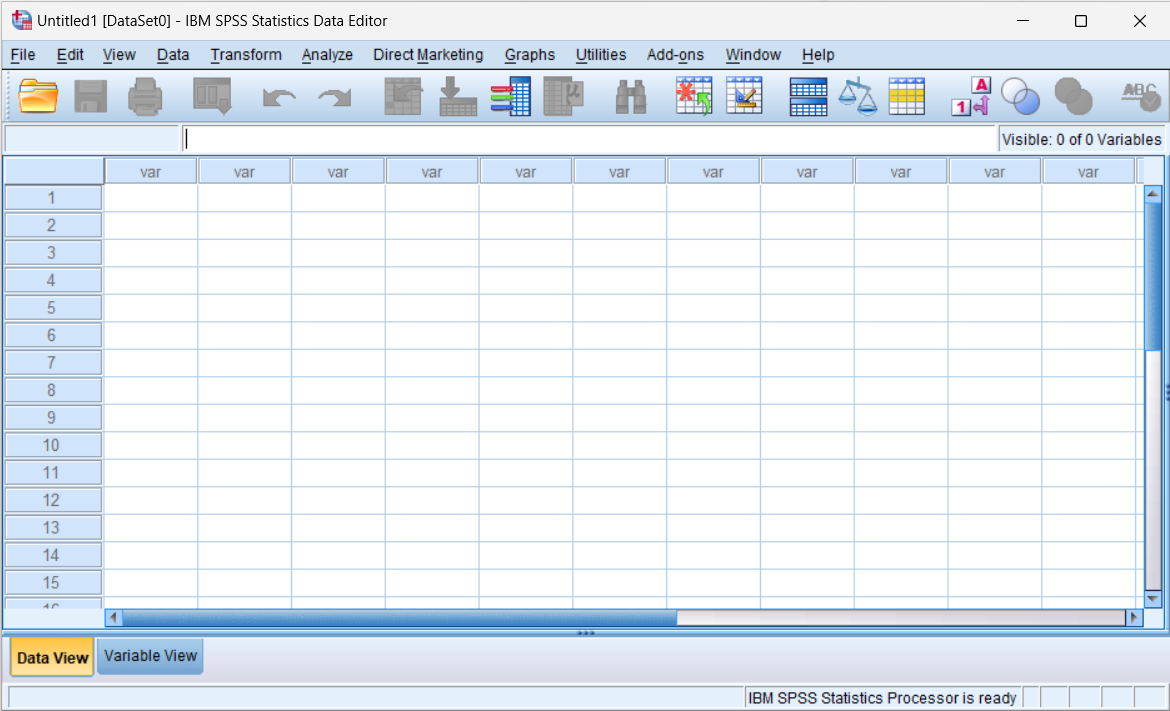Open Split File from the toolbar
The image size is (1170, 711).
point(808,96)
